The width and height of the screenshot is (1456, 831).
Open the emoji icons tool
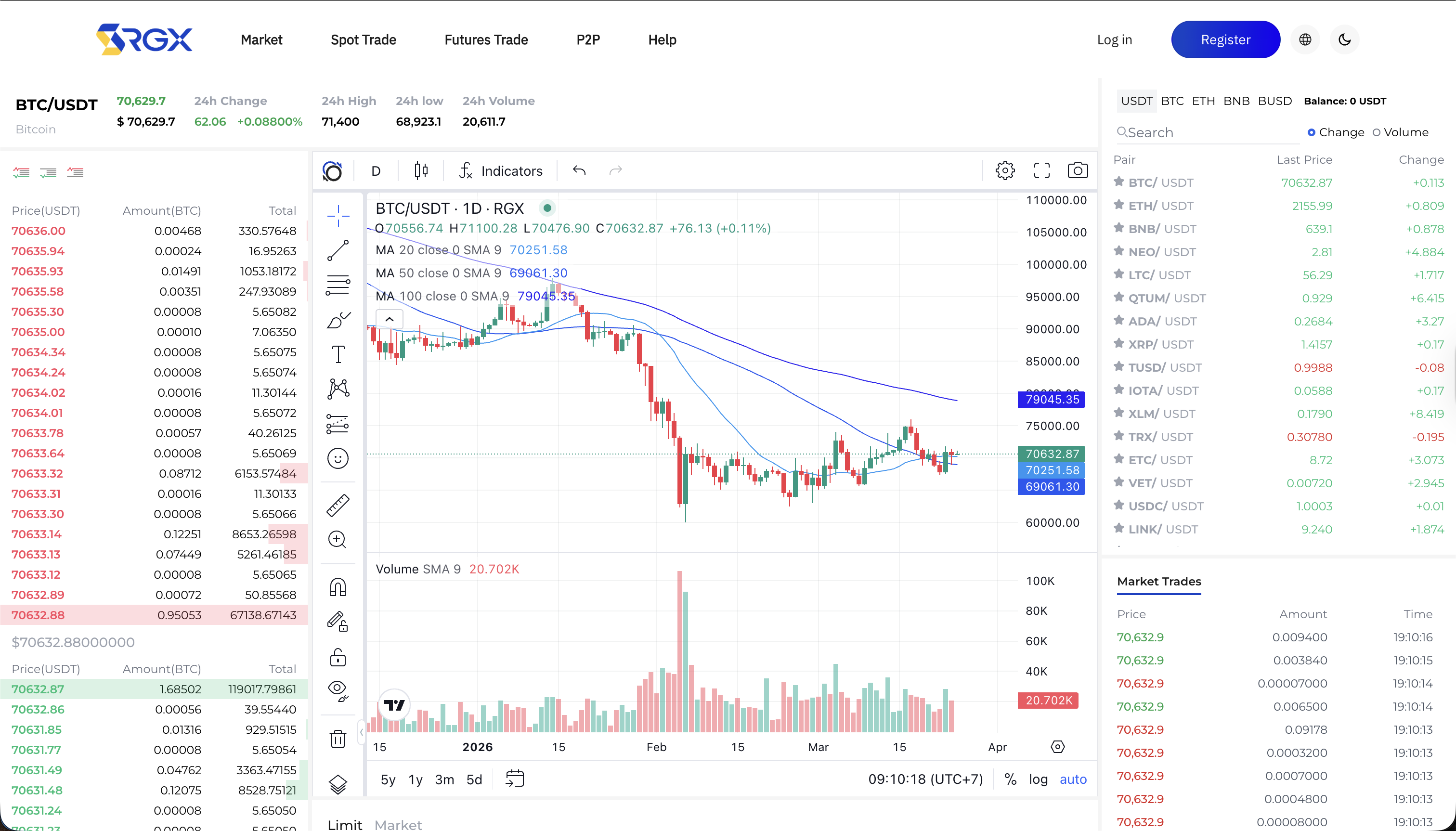point(338,458)
